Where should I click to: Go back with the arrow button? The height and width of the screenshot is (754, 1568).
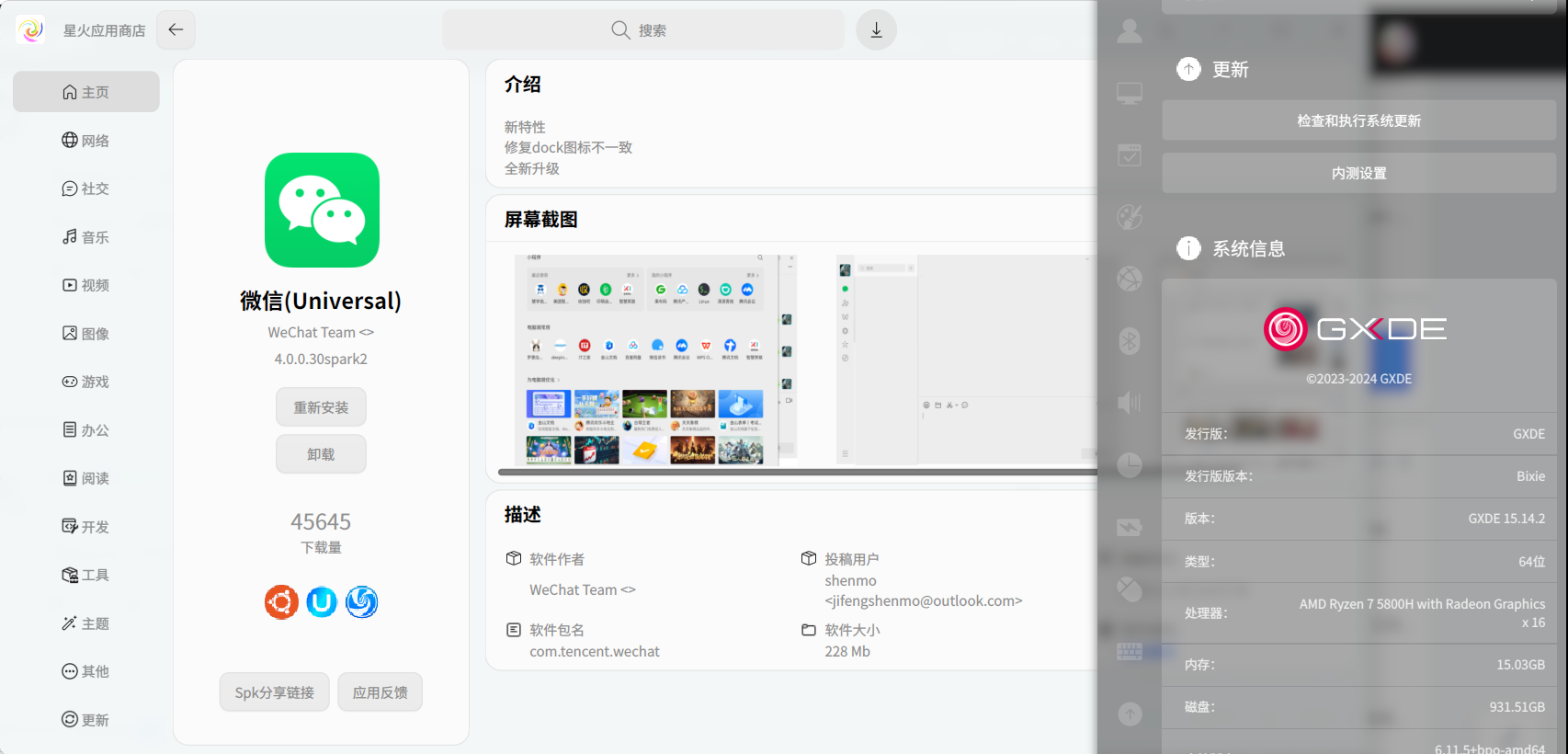[x=176, y=29]
